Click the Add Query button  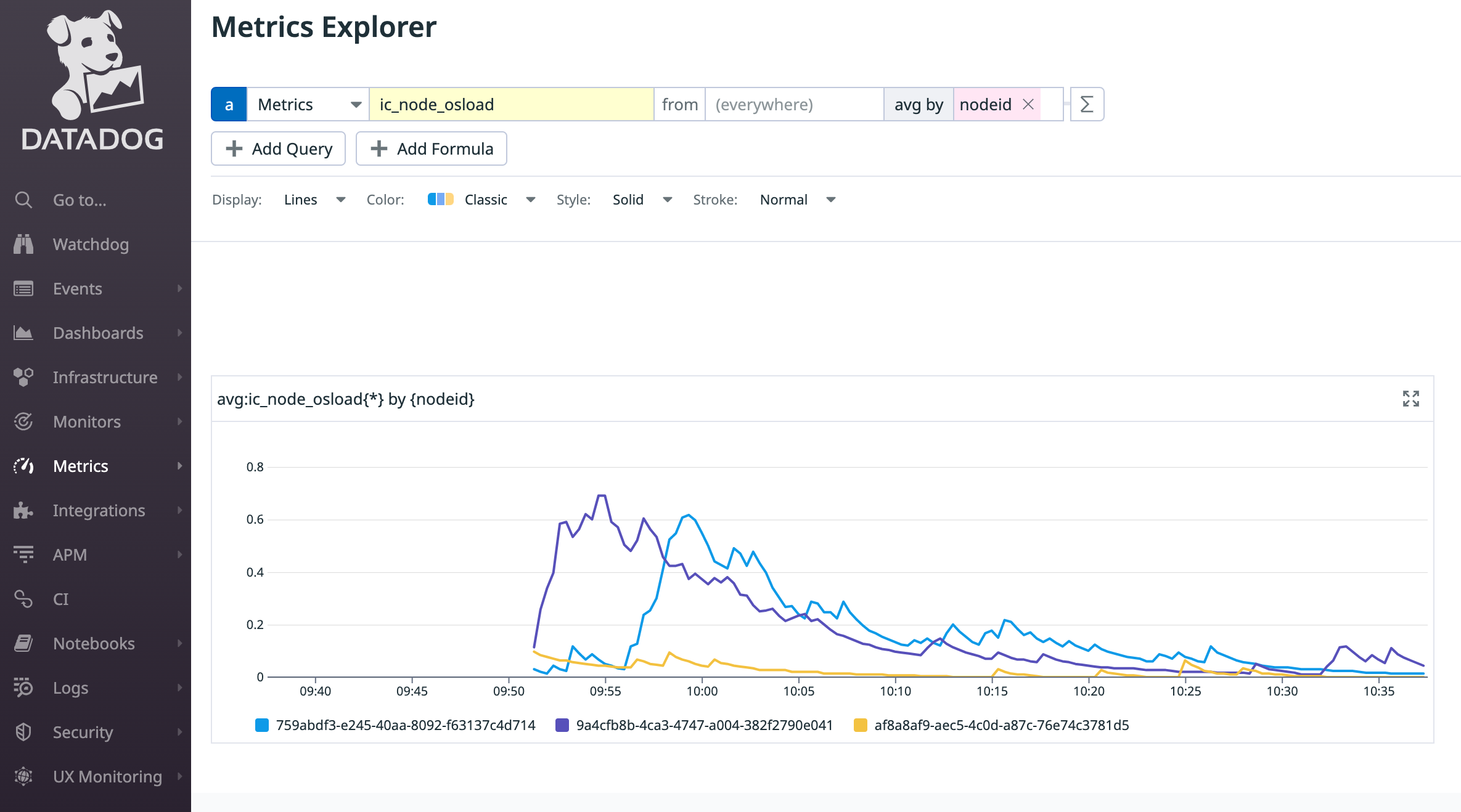[x=278, y=148]
